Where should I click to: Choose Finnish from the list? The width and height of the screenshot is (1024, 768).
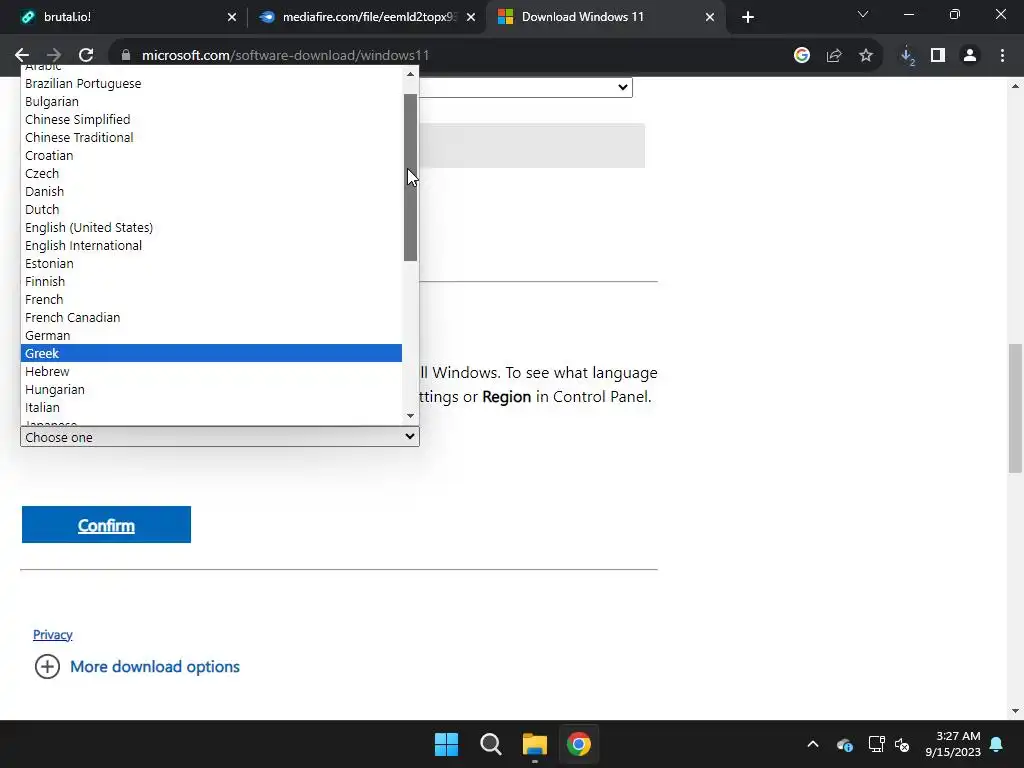pos(211,281)
